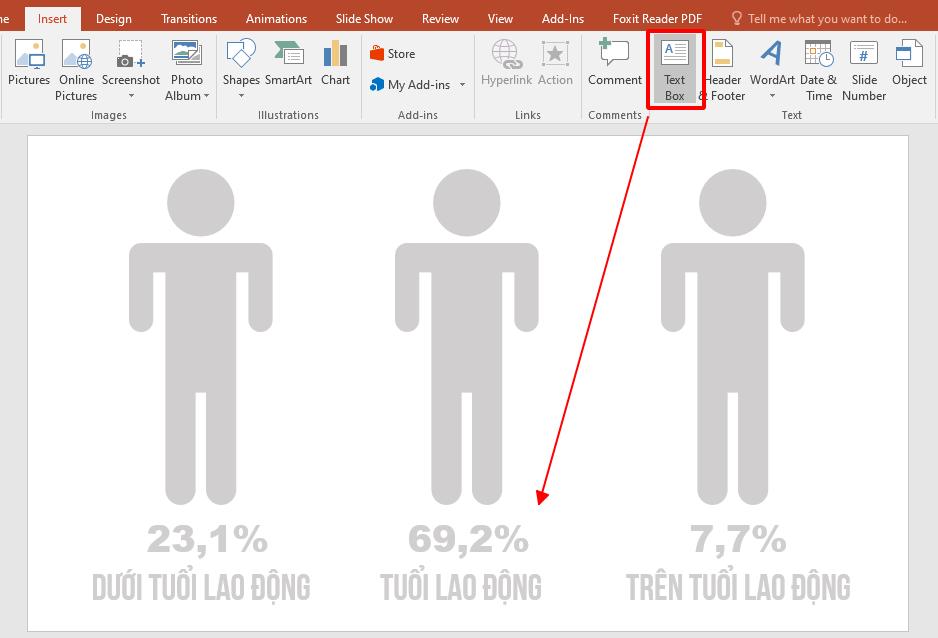This screenshot has height=638, width=938.
Task: Insert a new Comment
Action: 614,63
